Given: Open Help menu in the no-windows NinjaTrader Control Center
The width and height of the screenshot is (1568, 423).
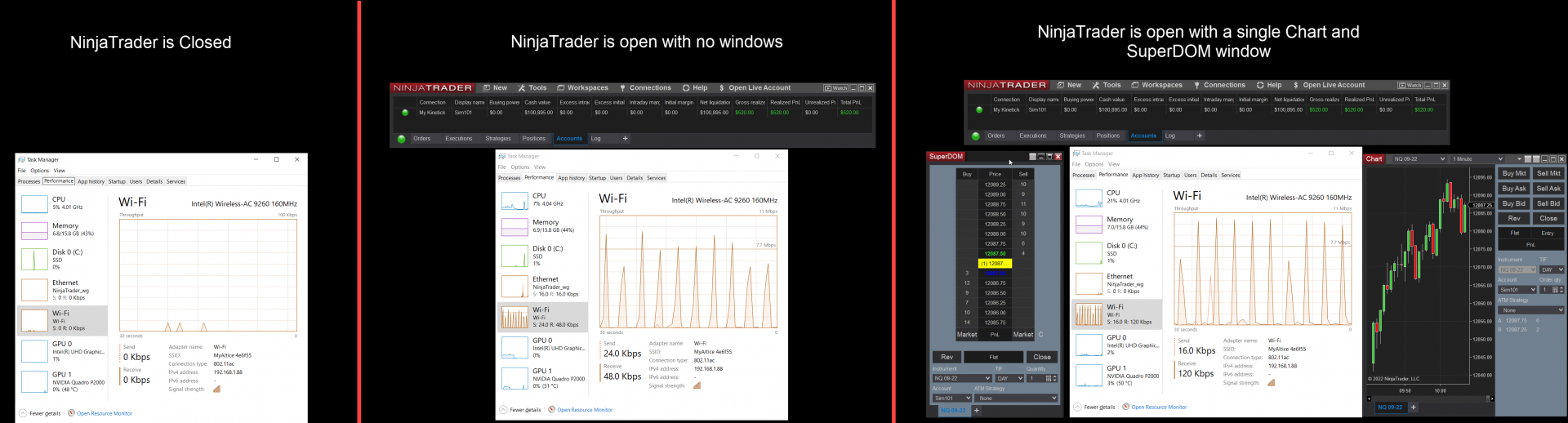Looking at the screenshot, I should (695, 88).
